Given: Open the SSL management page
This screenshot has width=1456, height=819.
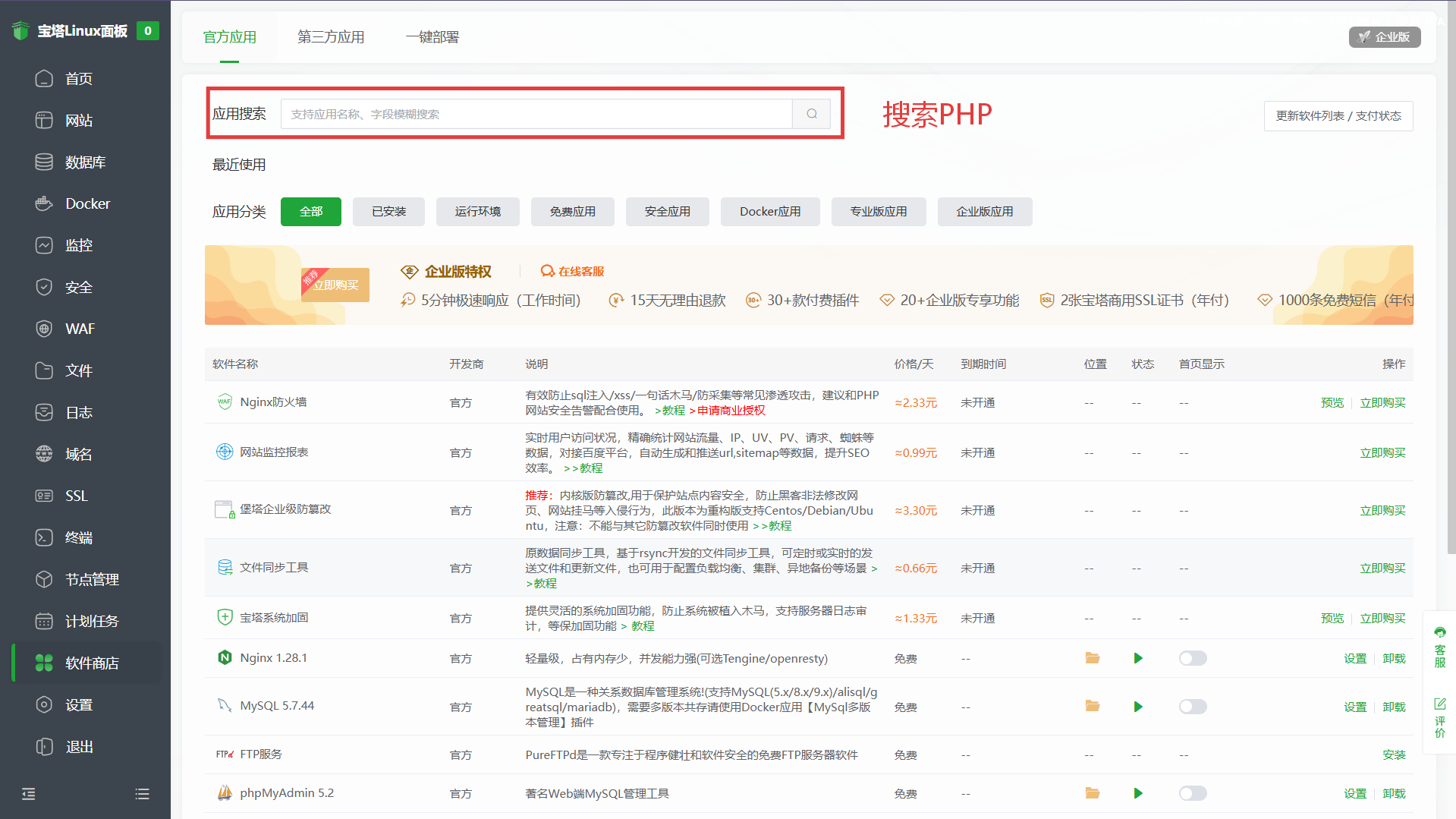Looking at the screenshot, I should pos(76,495).
